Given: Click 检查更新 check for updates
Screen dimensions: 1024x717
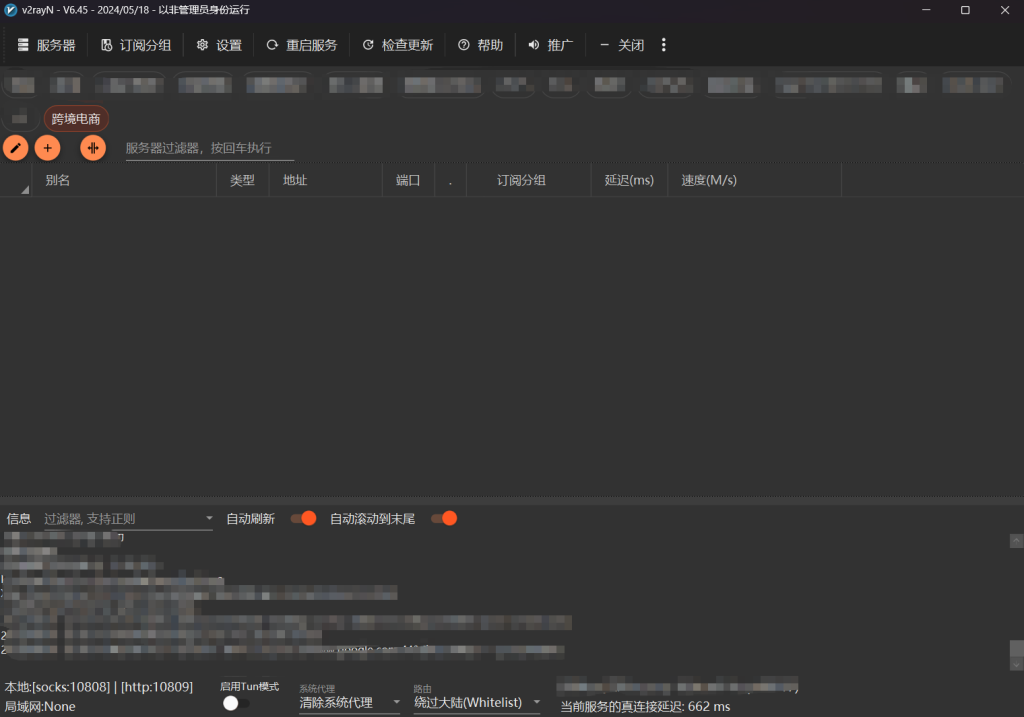Looking at the screenshot, I should 397,45.
